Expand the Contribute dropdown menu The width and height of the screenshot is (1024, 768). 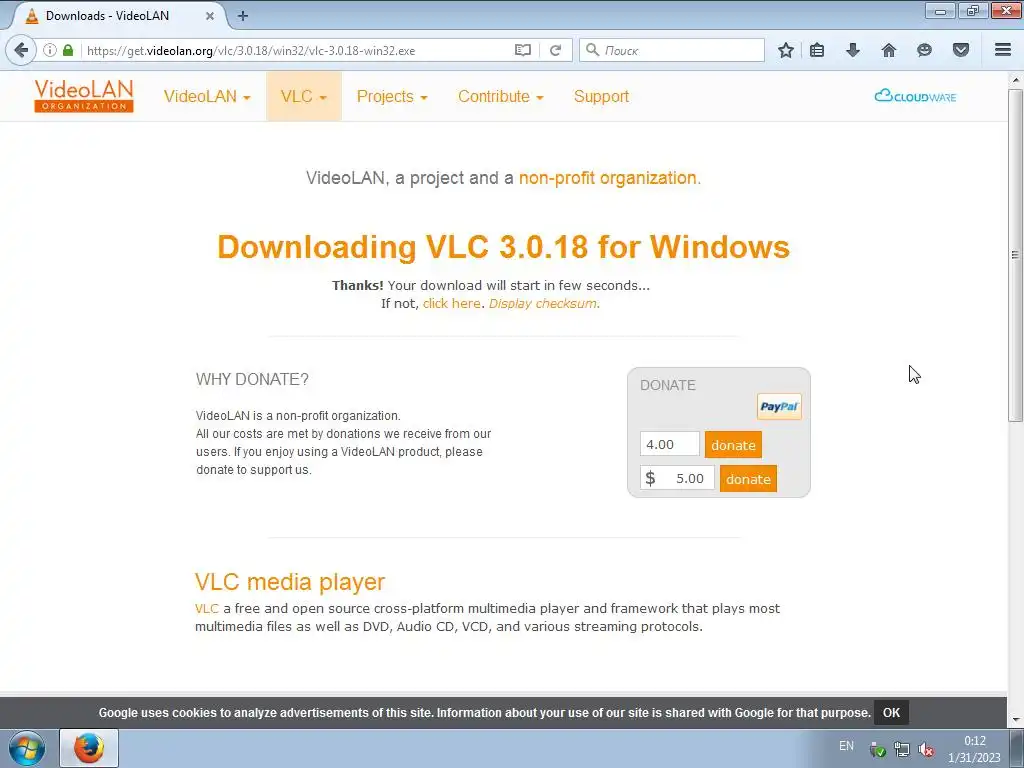(x=500, y=97)
